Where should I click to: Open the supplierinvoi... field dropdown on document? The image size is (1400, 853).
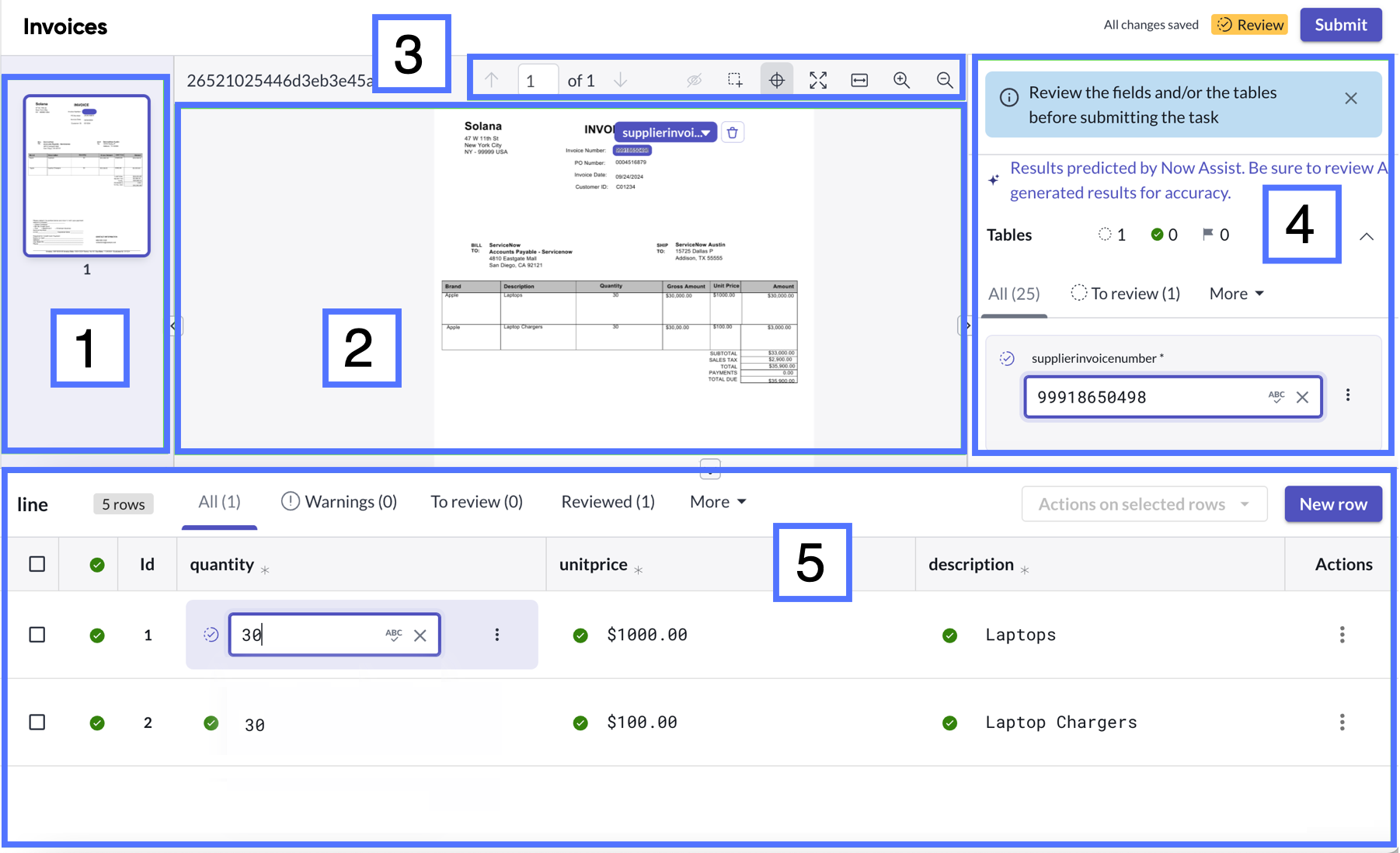pos(666,133)
